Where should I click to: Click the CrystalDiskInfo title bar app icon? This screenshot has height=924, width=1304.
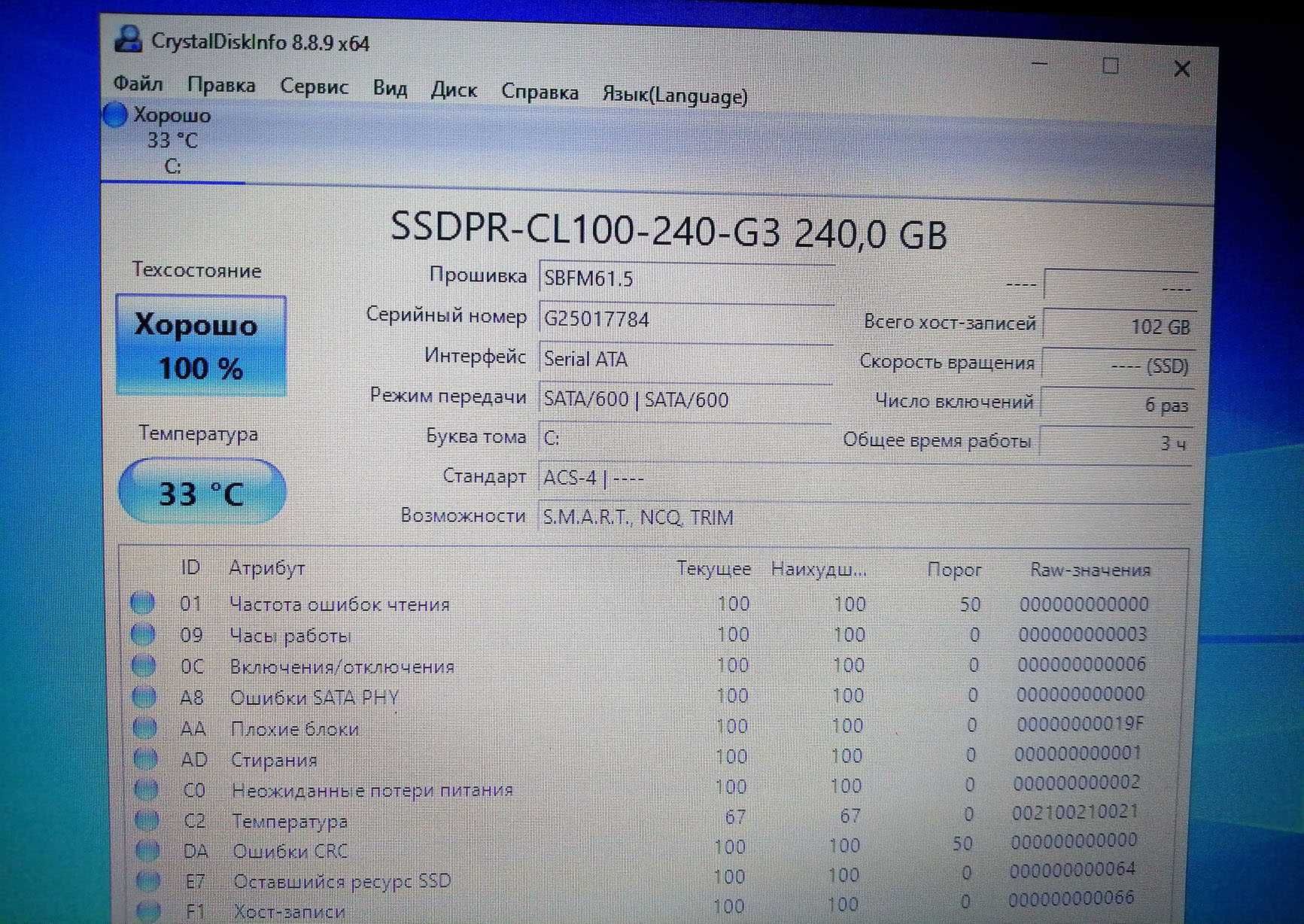(x=128, y=38)
